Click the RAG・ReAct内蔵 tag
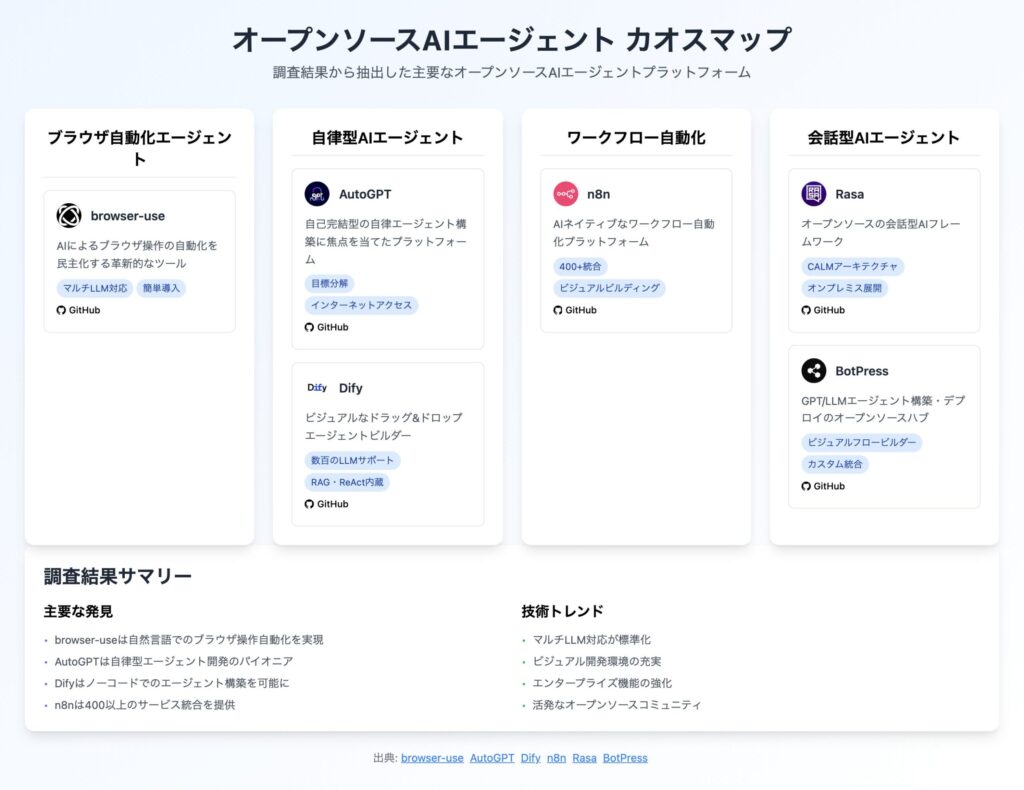The height and width of the screenshot is (790, 1024). 347,482
